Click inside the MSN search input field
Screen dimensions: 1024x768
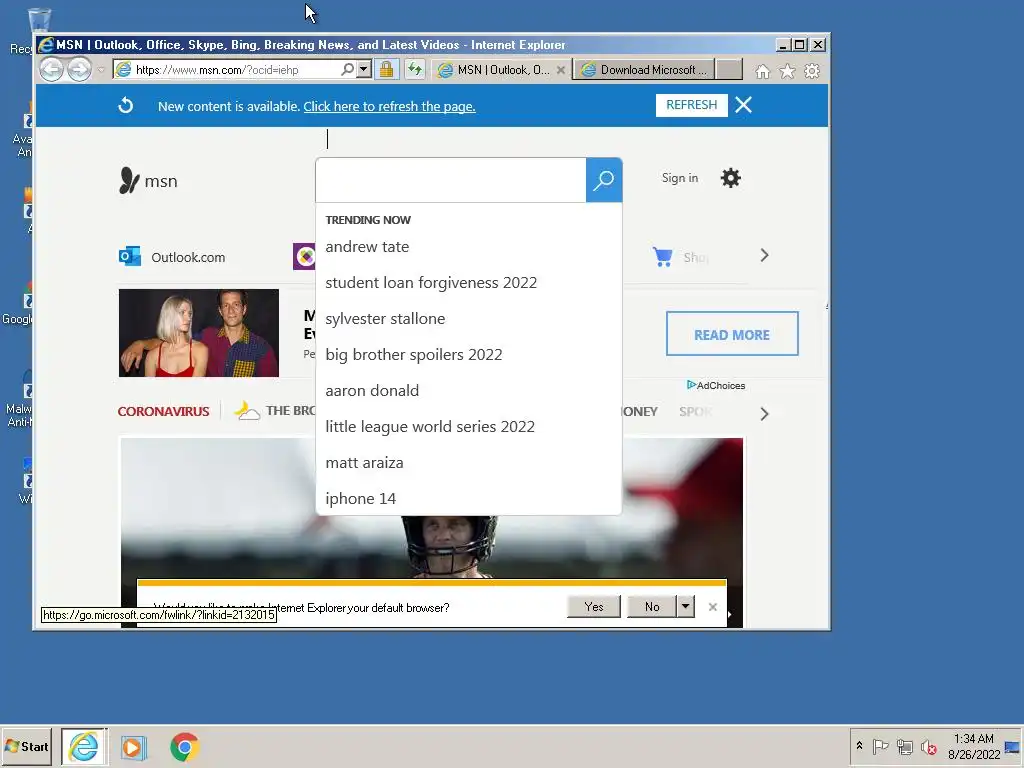point(451,180)
